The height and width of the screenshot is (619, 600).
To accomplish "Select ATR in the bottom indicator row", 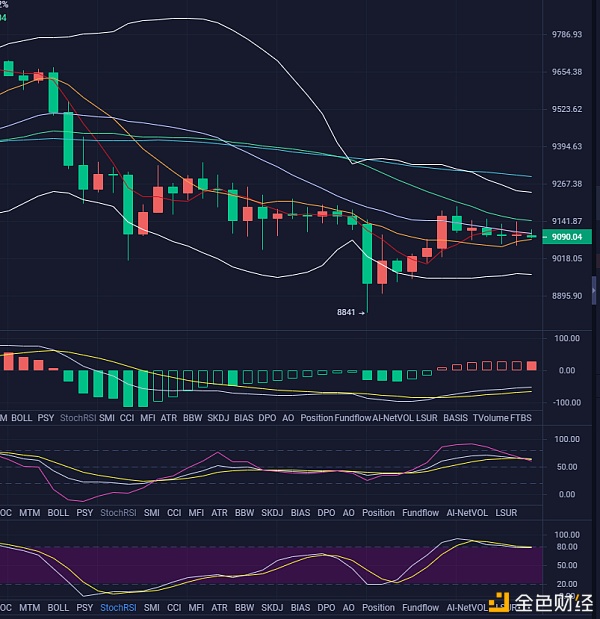I will point(219,608).
